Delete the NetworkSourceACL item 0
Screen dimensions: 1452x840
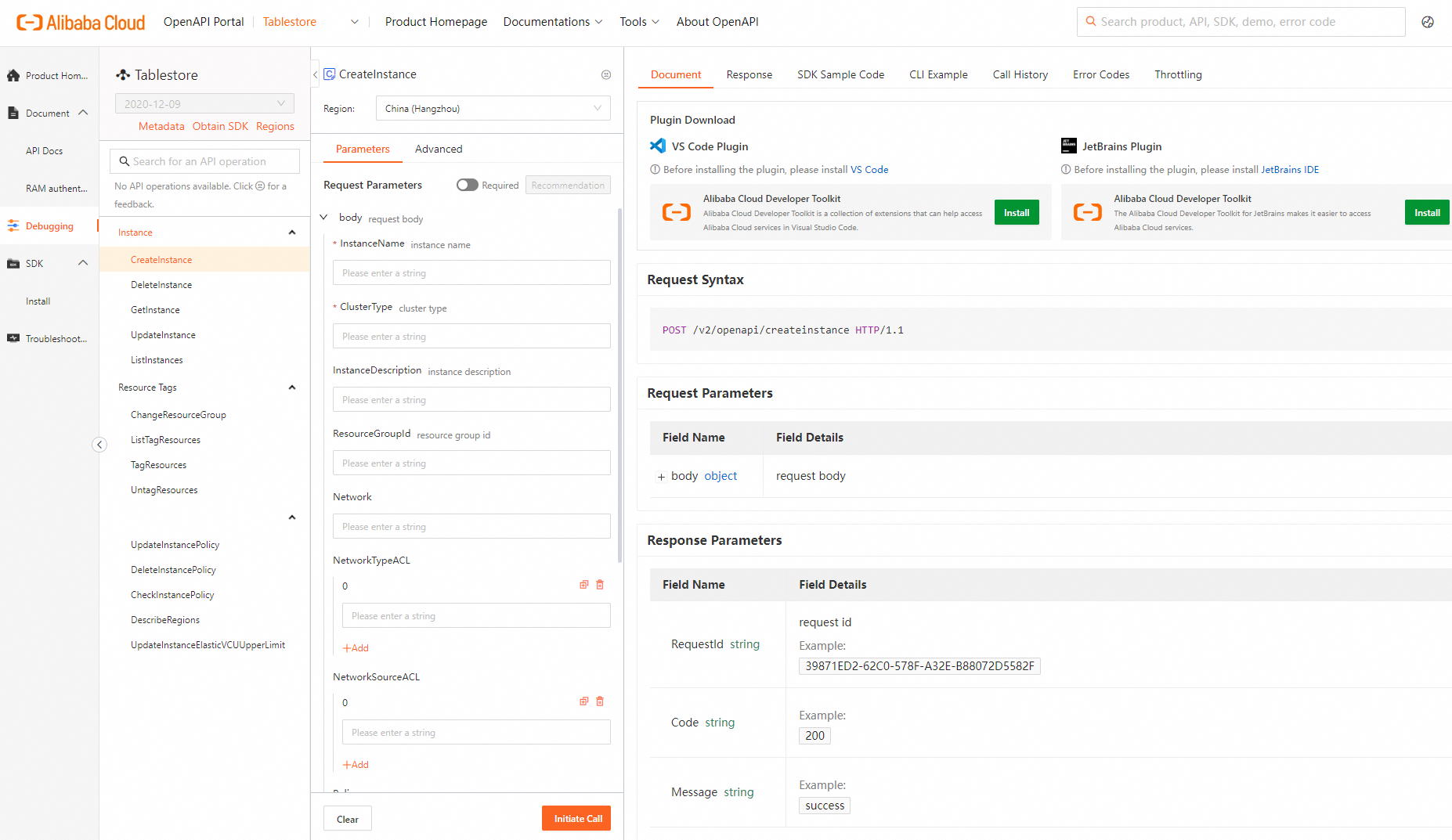tap(600, 701)
